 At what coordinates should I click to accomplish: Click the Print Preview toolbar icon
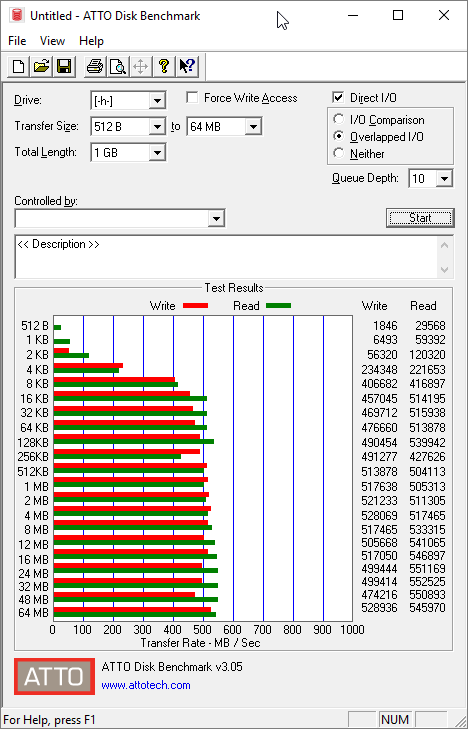pyautogui.click(x=118, y=66)
